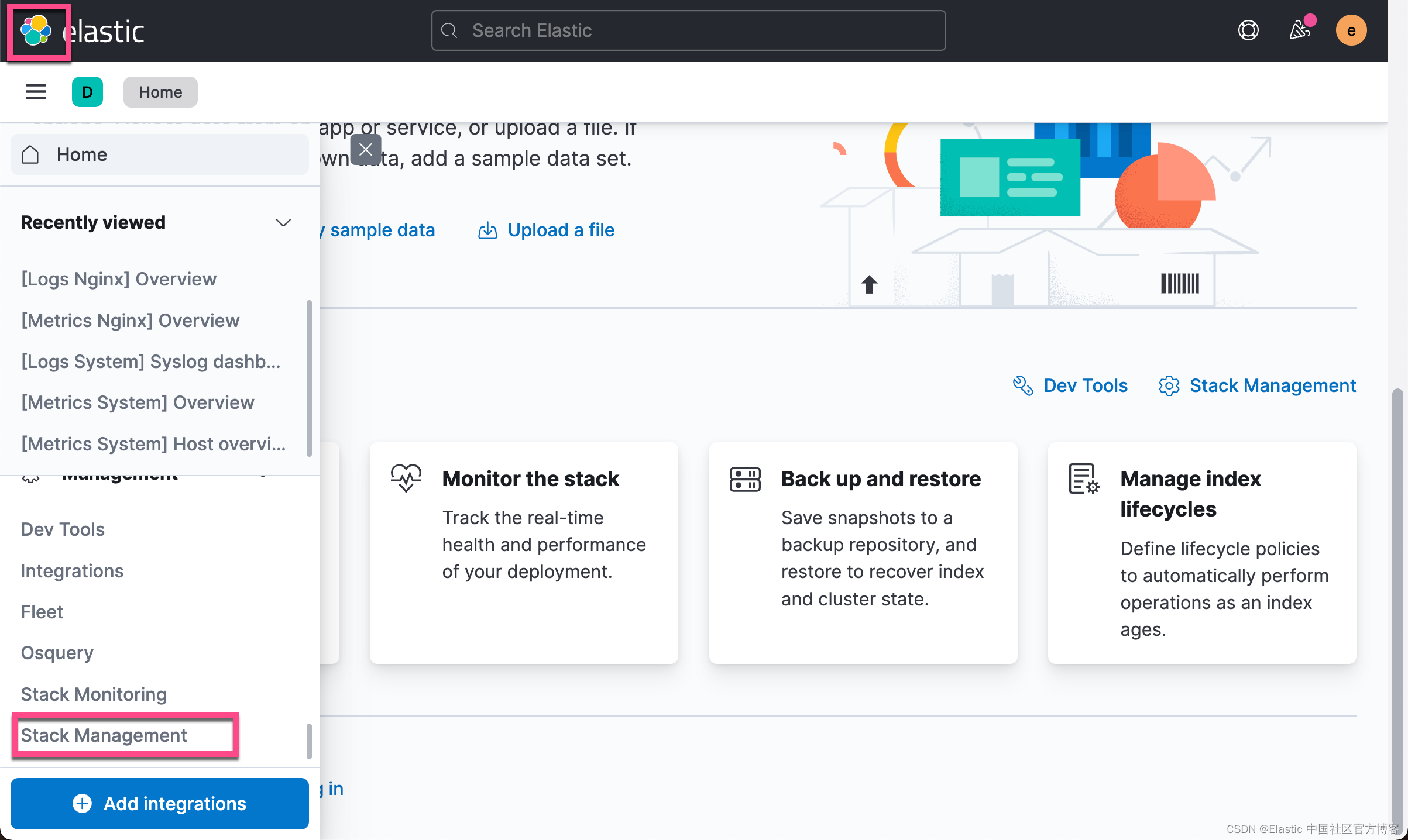The height and width of the screenshot is (840, 1408).
Task: Open Fleet in the sidebar
Action: [x=42, y=612]
